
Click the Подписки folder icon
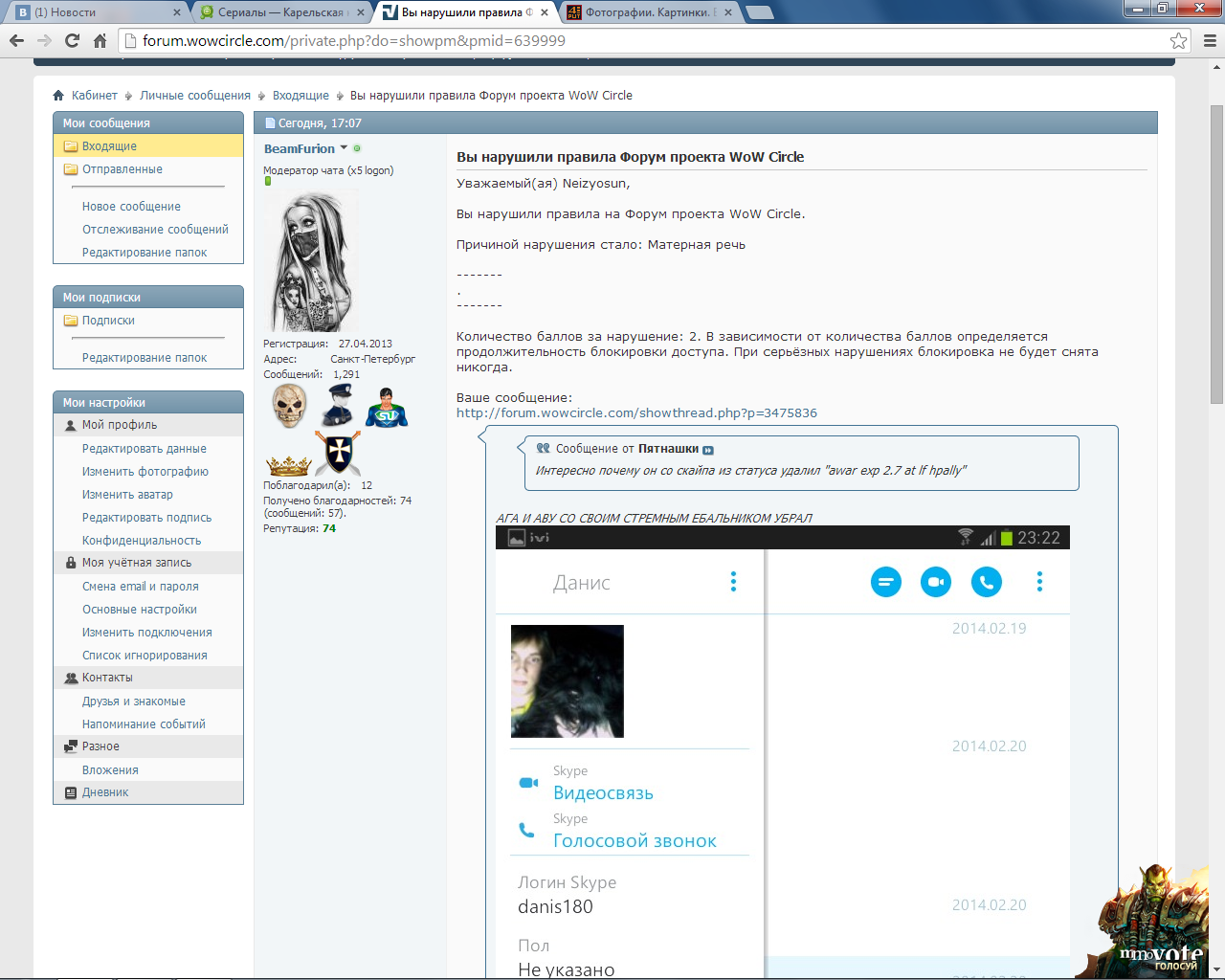pyautogui.click(x=71, y=321)
